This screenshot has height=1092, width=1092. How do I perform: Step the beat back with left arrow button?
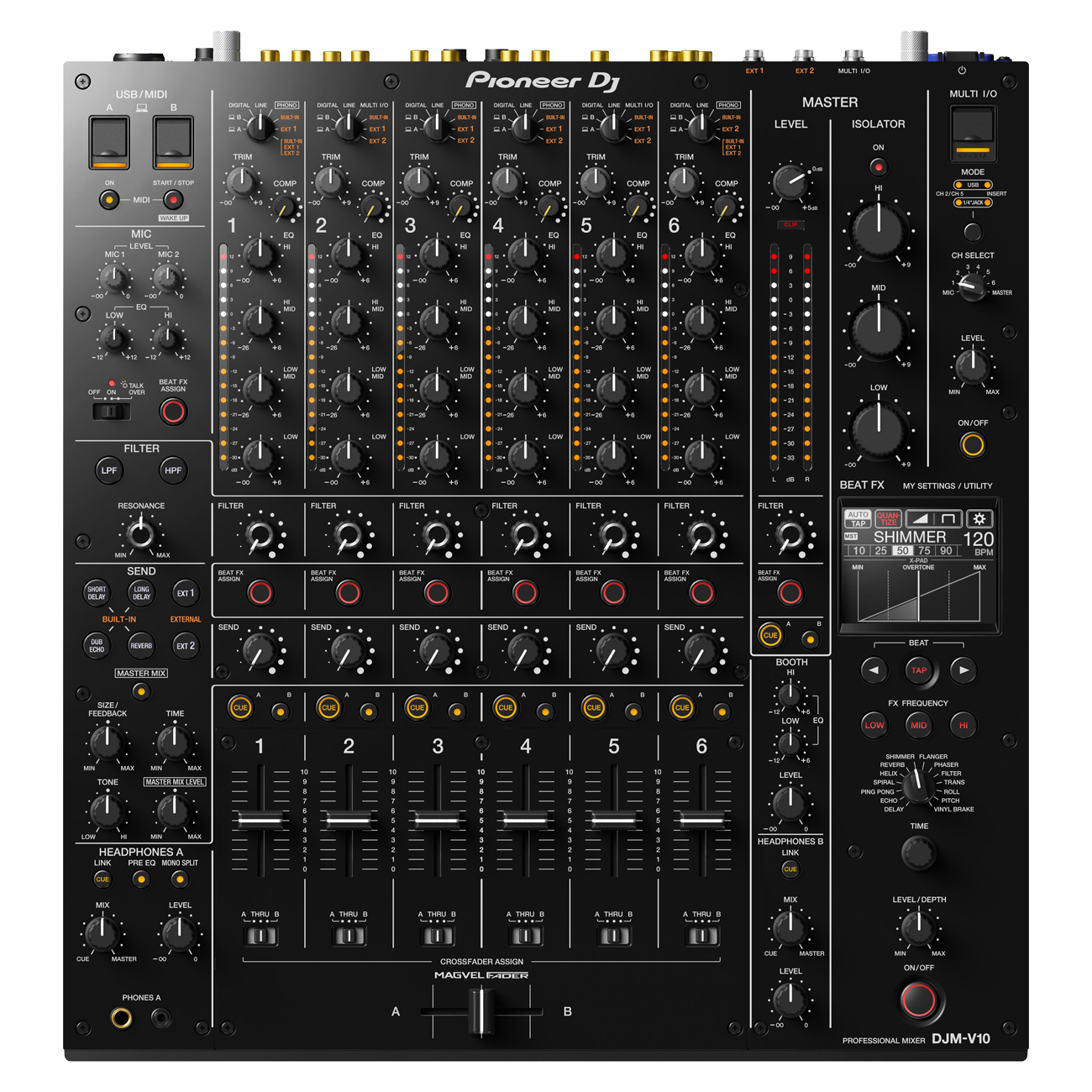pos(874,670)
